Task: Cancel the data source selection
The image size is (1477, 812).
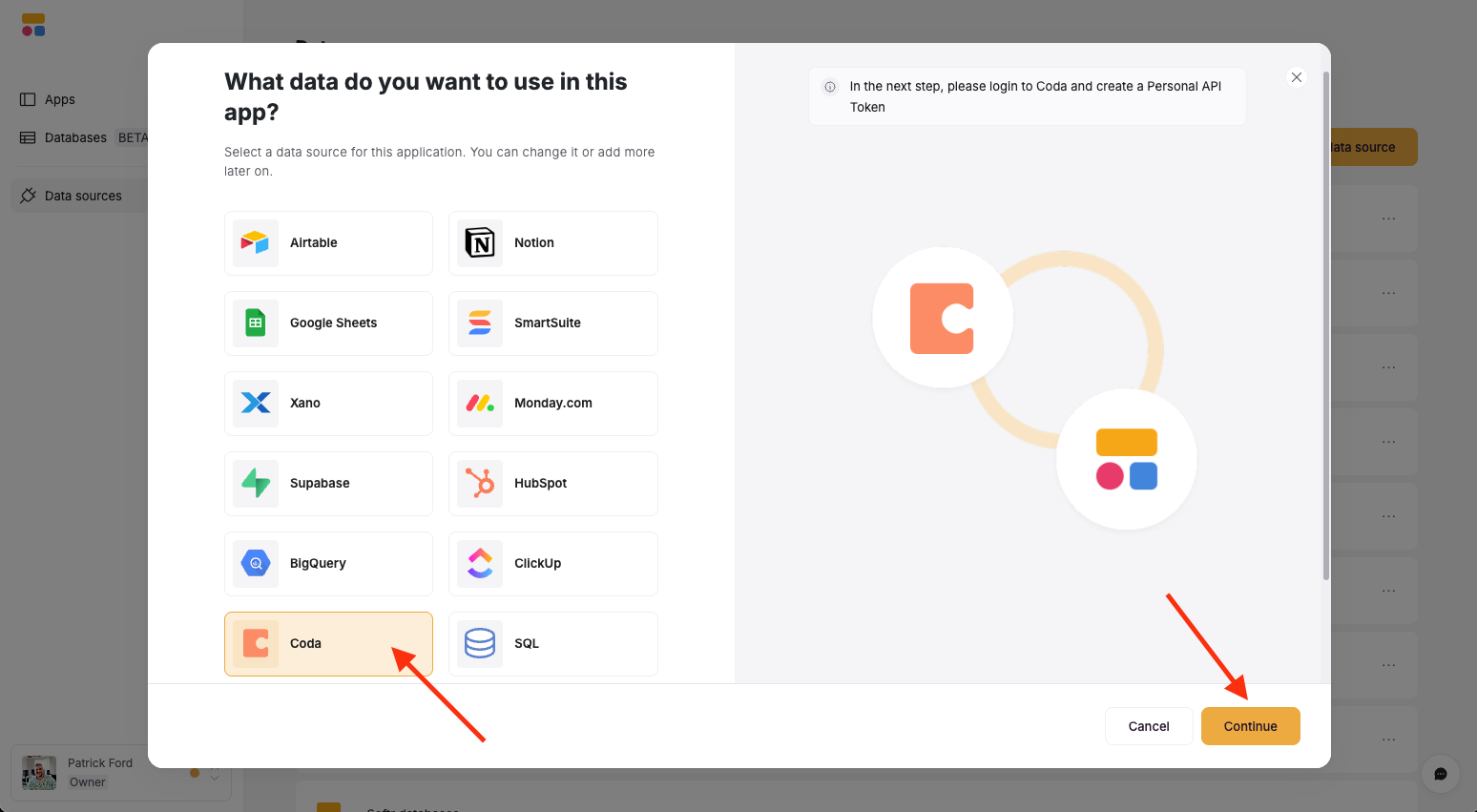Action: click(x=1149, y=726)
